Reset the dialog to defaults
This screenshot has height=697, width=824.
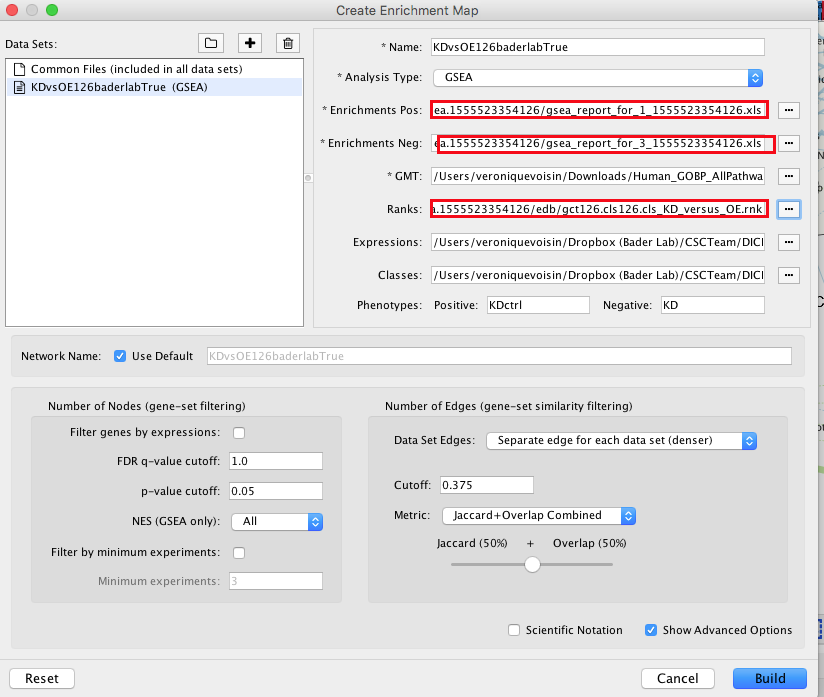tap(41, 678)
